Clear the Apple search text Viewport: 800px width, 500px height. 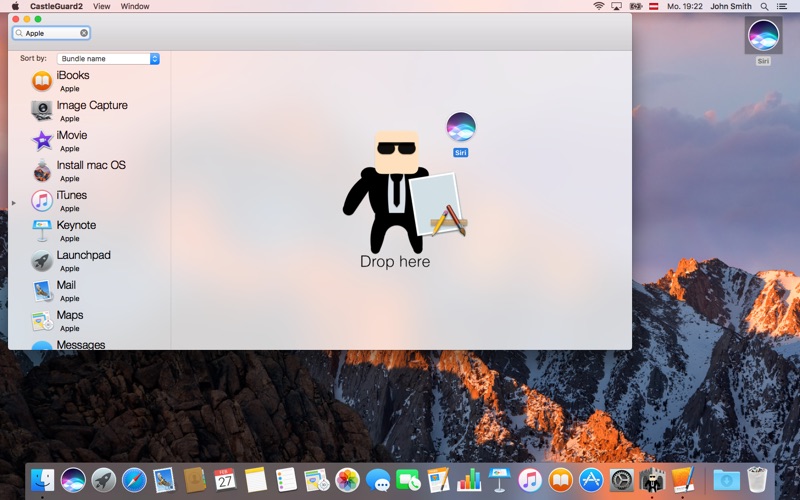point(84,33)
